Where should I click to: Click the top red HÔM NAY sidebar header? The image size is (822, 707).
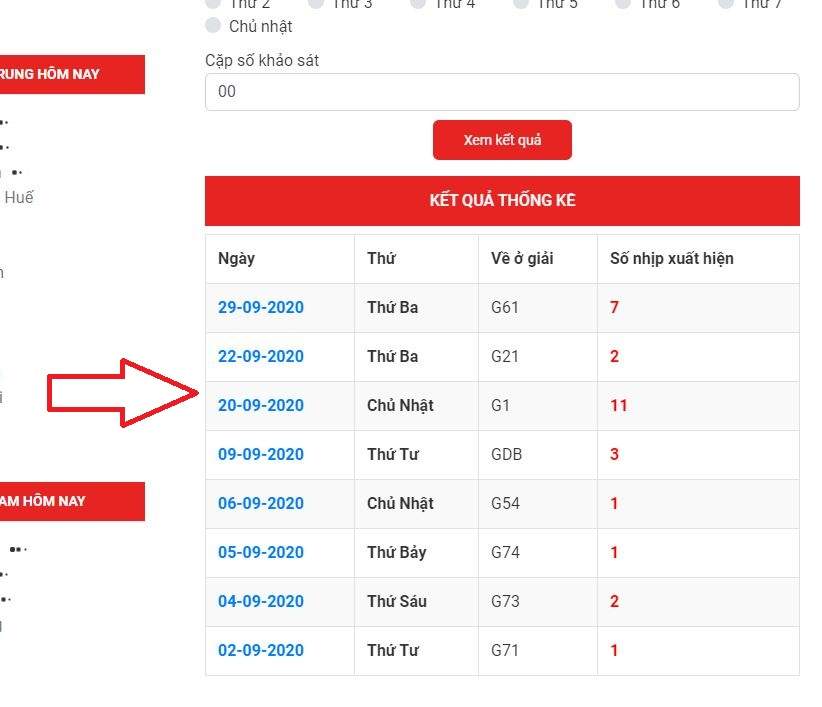pyautogui.click(x=70, y=75)
